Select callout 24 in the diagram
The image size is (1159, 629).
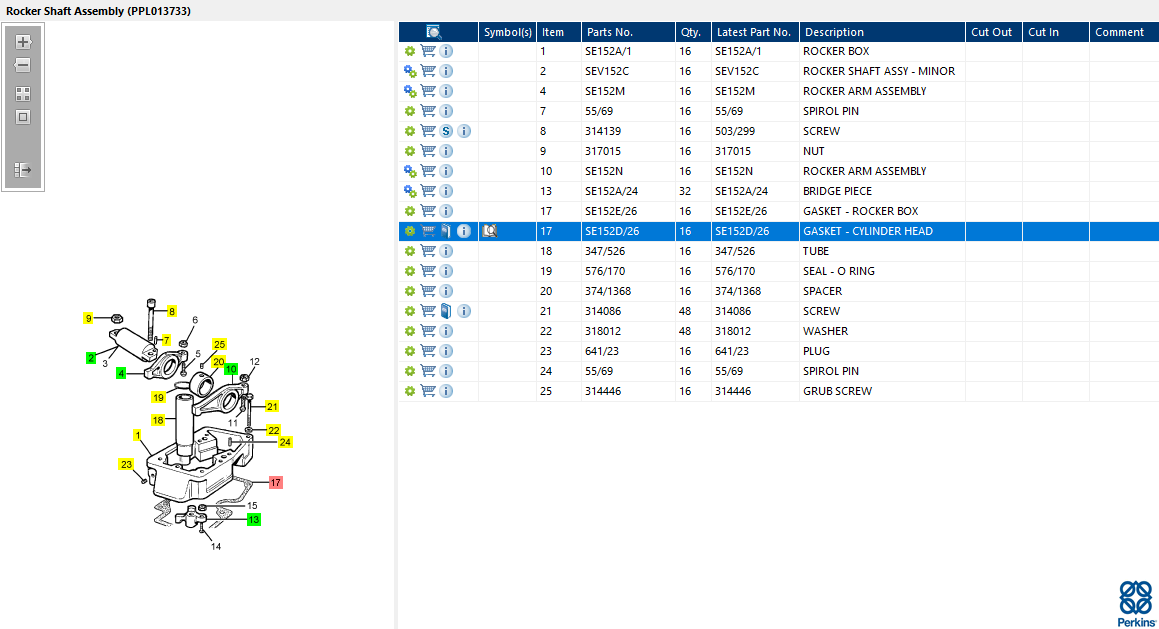285,442
